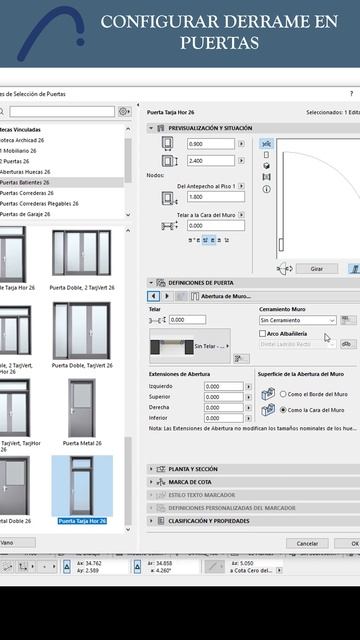This screenshot has height=640, width=360.
Task: Click Como el Borde del Muro illustration icon
Action: (x=268, y=394)
